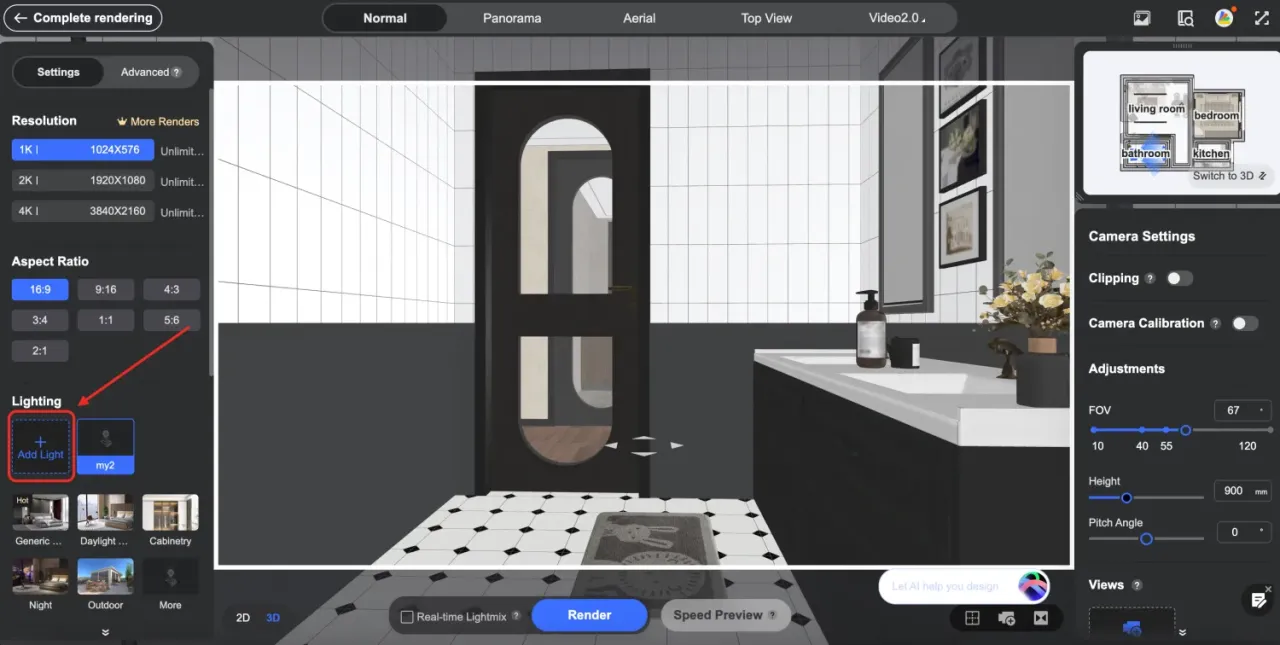
Task: Adjust the camera Height slider handle
Action: 1127,497
